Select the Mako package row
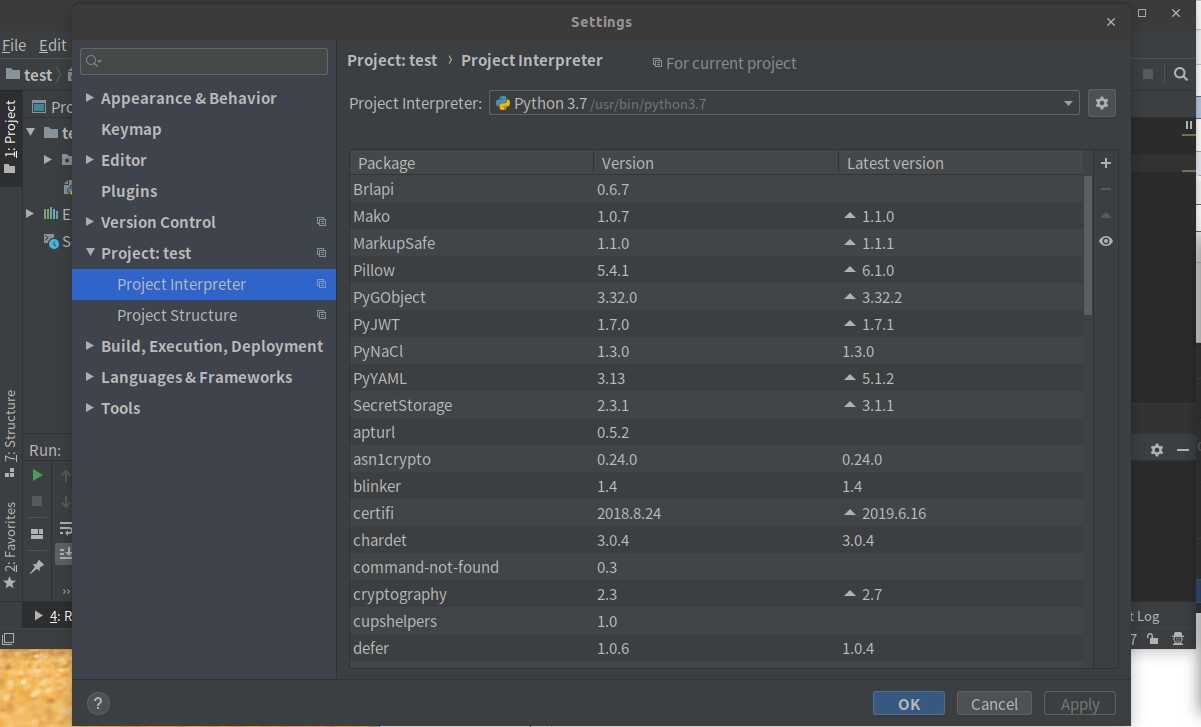Screen dimensions: 1201x727 tap(716, 216)
